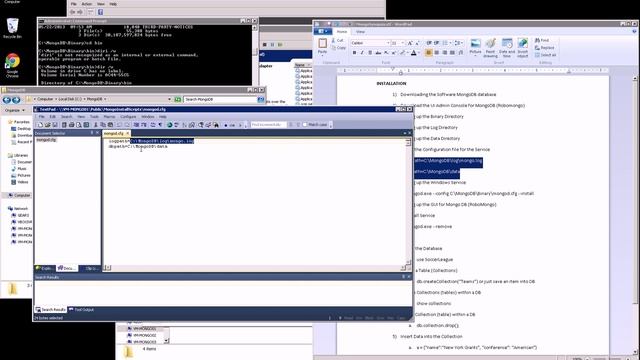Click the Paste icon in TextPad toolbar
Viewport: 640px width, 360px height.
(x=110, y=125)
